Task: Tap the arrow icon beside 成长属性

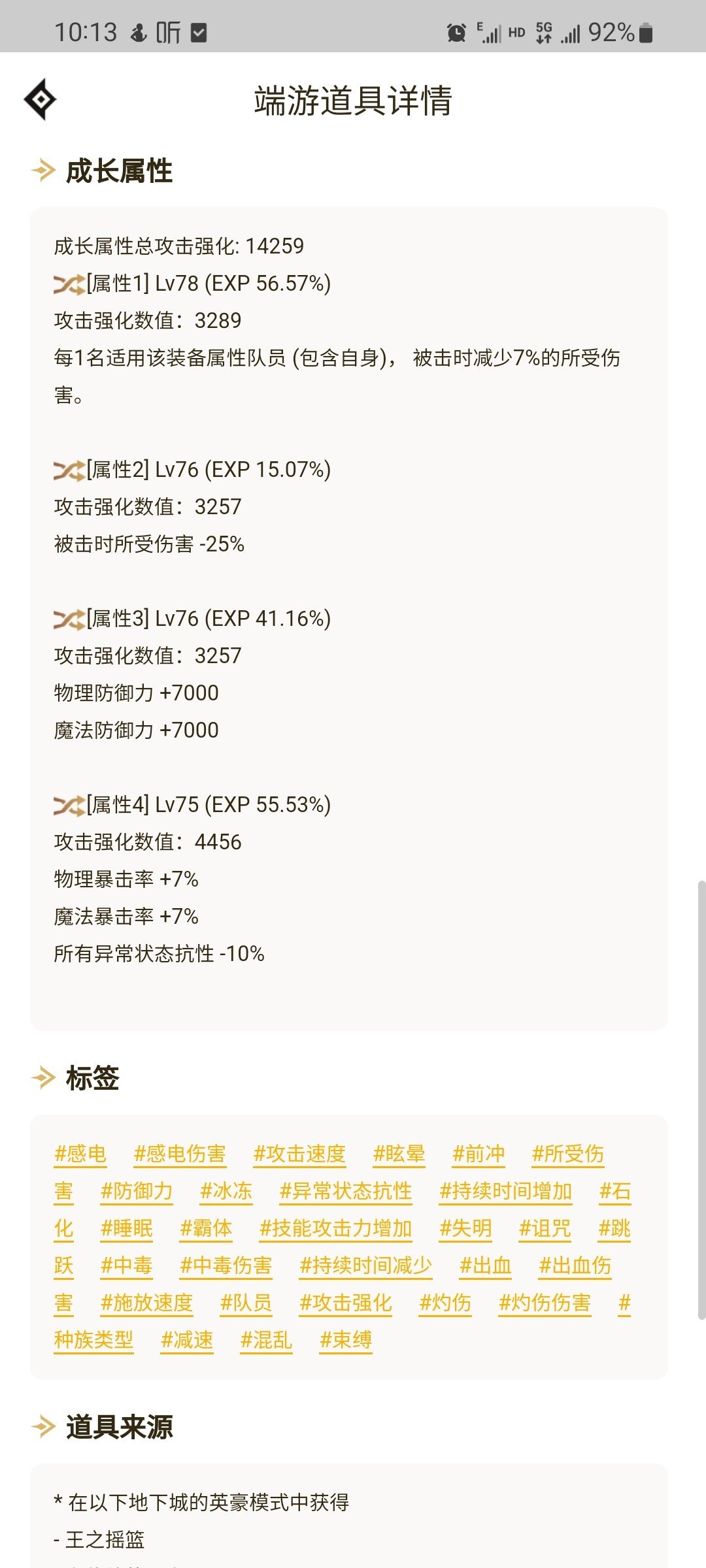Action: pyautogui.click(x=44, y=171)
